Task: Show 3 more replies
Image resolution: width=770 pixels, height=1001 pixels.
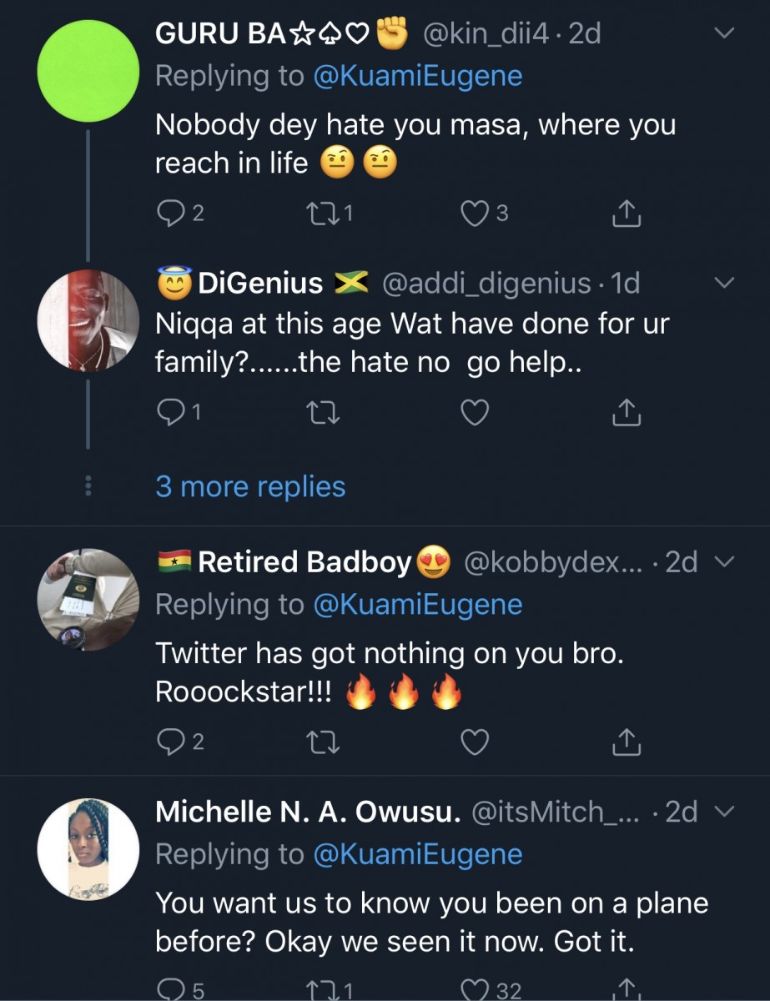Action: tap(250, 487)
